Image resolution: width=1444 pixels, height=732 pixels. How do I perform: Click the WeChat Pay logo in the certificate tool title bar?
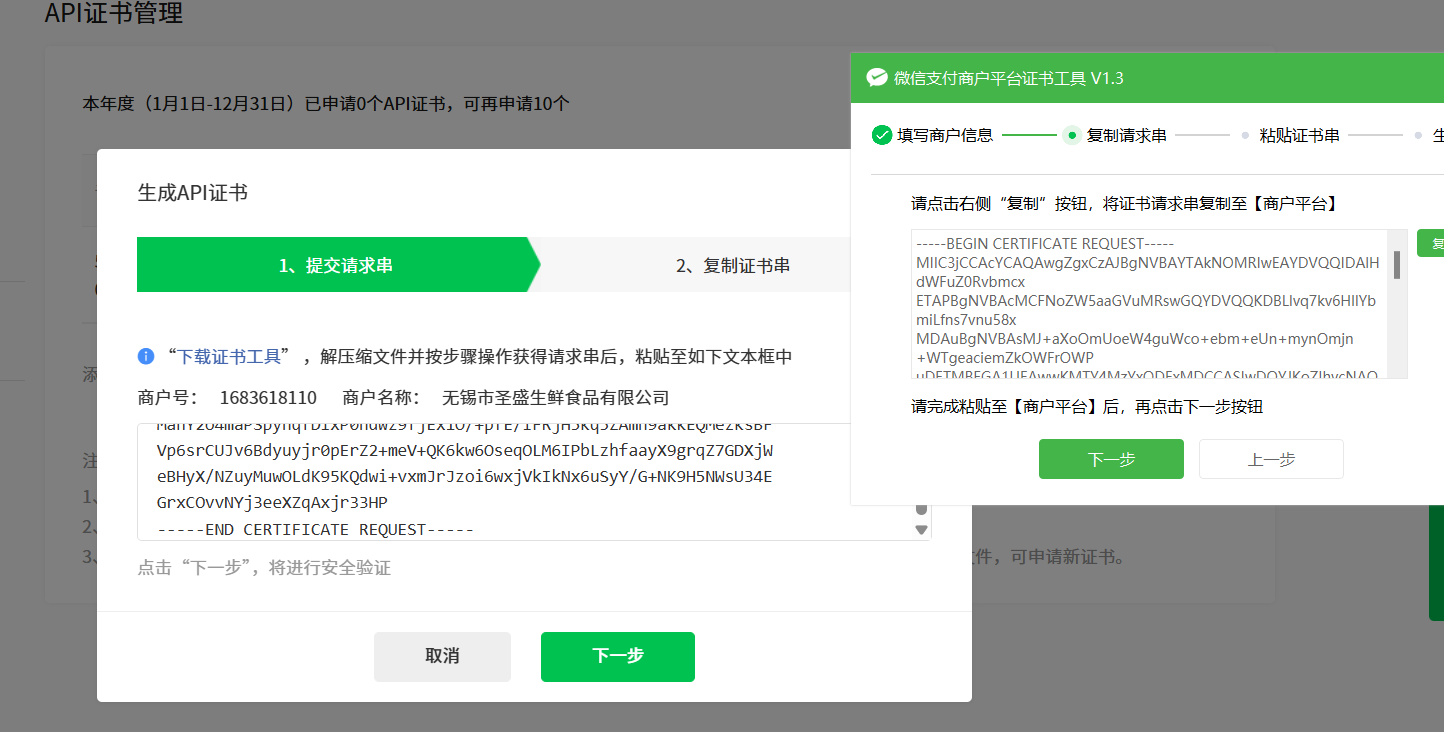pyautogui.click(x=877, y=78)
